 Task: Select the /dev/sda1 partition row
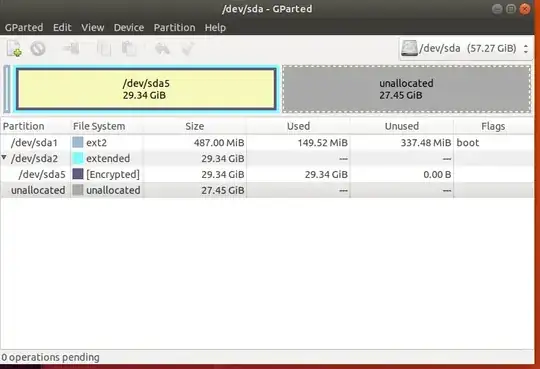pyautogui.click(x=267, y=143)
